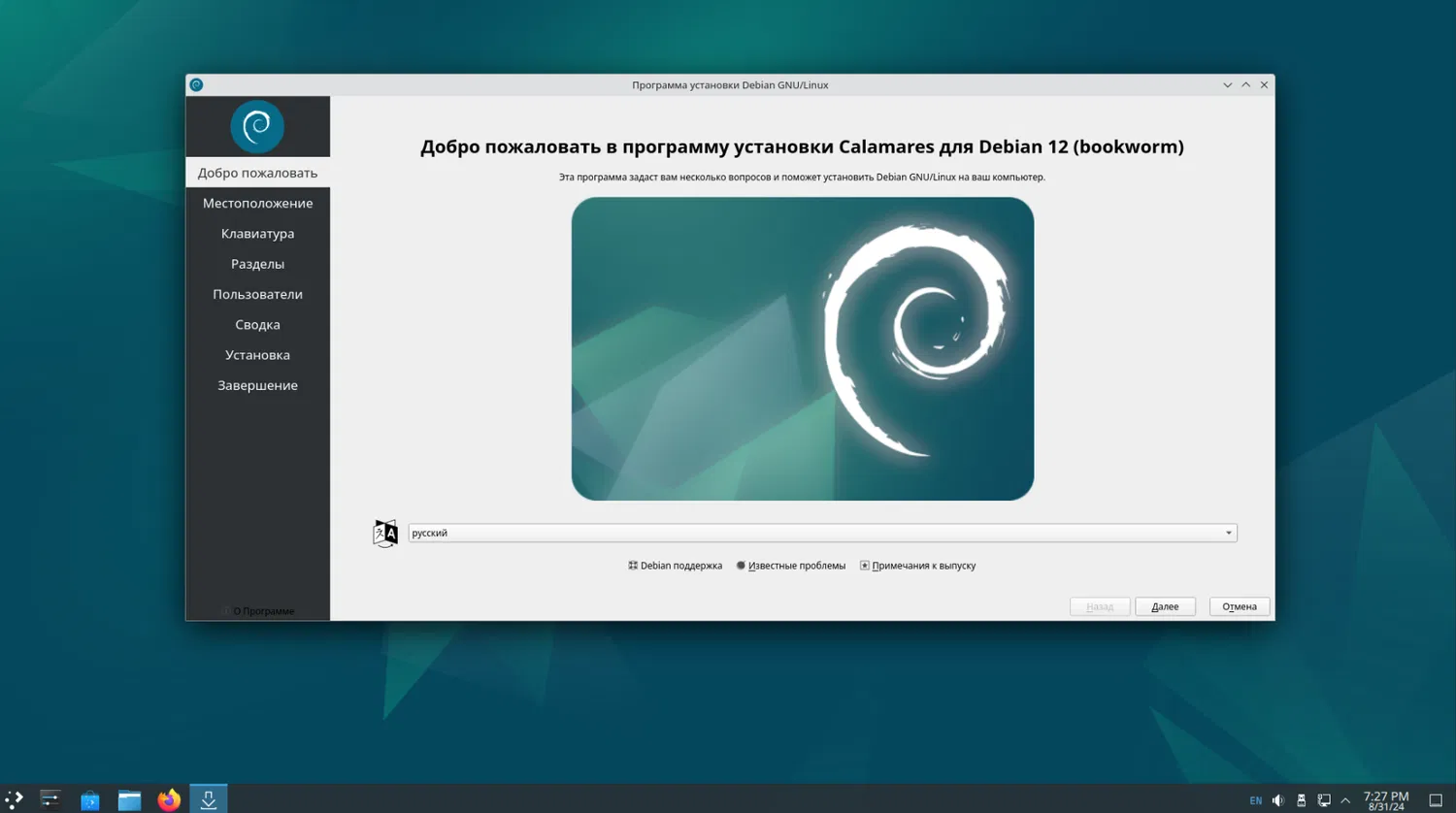Click the language translation icon
The width and height of the screenshot is (1456, 813).
pos(385,533)
